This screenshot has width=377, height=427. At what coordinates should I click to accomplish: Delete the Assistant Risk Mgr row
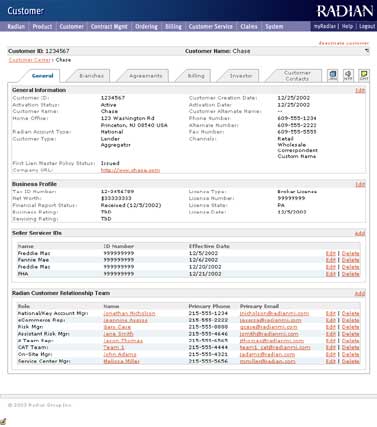click(x=351, y=334)
